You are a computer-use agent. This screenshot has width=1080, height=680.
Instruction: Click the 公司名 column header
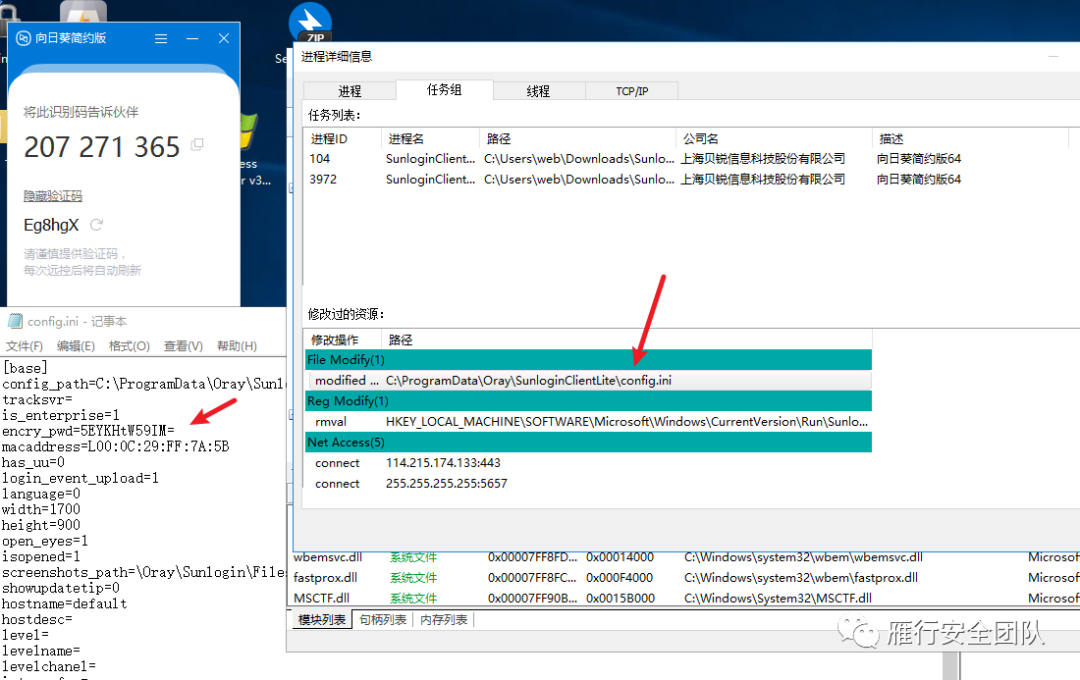click(774, 138)
